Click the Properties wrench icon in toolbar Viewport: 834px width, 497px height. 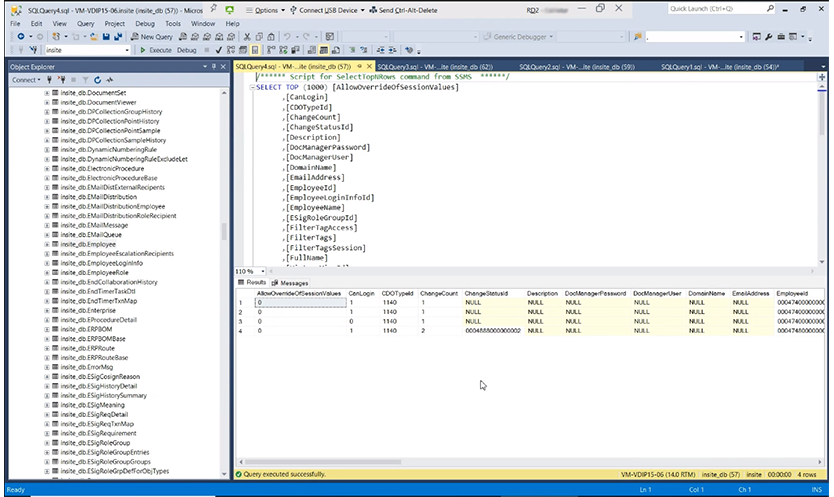pos(768,36)
